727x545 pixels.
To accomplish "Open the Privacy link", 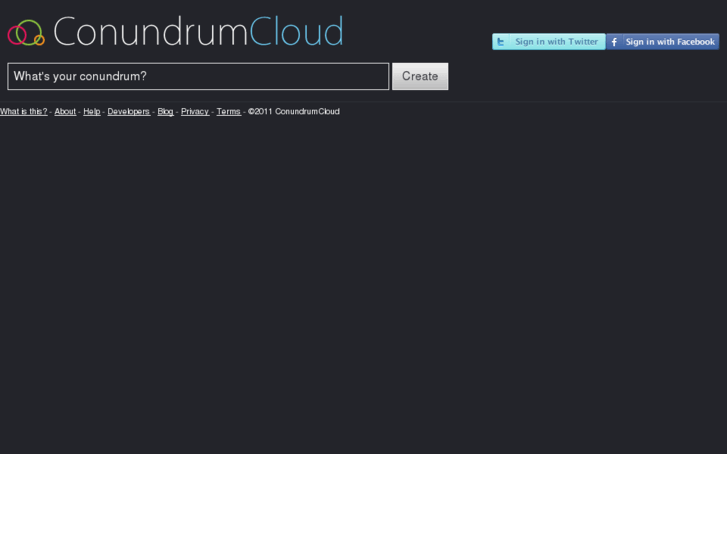I will pos(195,112).
